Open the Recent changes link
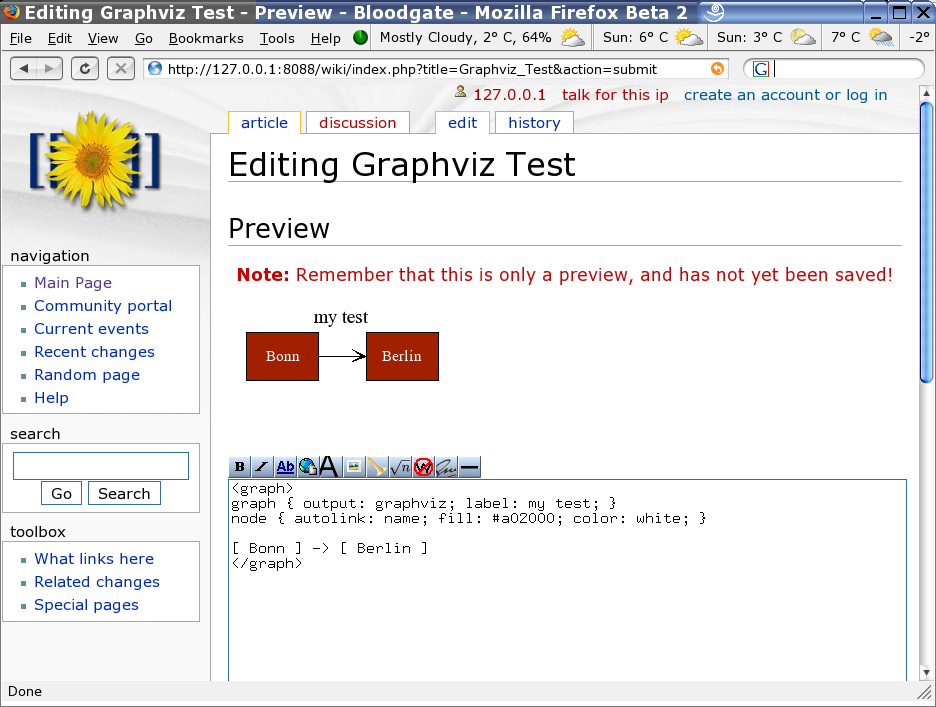Image resolution: width=936 pixels, height=707 pixels. 94,352
